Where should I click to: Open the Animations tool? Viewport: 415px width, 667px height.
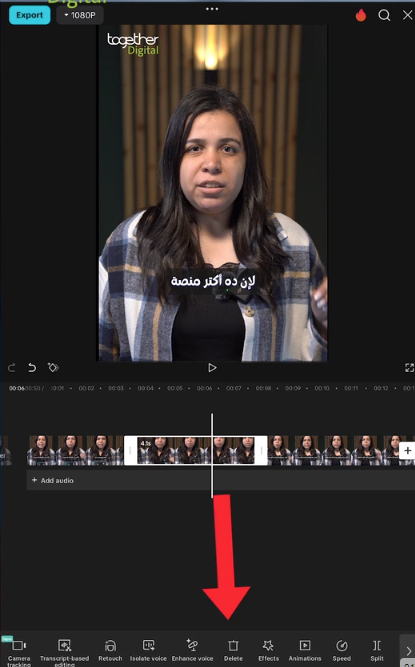click(x=305, y=651)
